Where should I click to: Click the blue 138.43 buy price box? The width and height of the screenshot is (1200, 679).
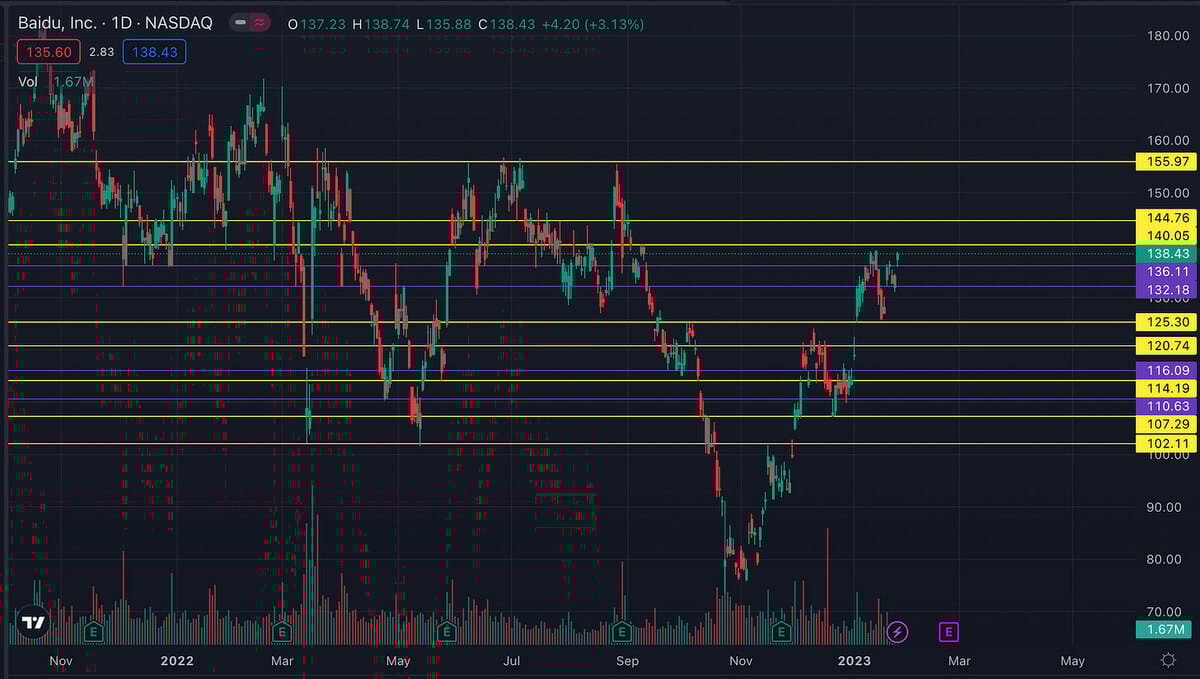coord(154,52)
